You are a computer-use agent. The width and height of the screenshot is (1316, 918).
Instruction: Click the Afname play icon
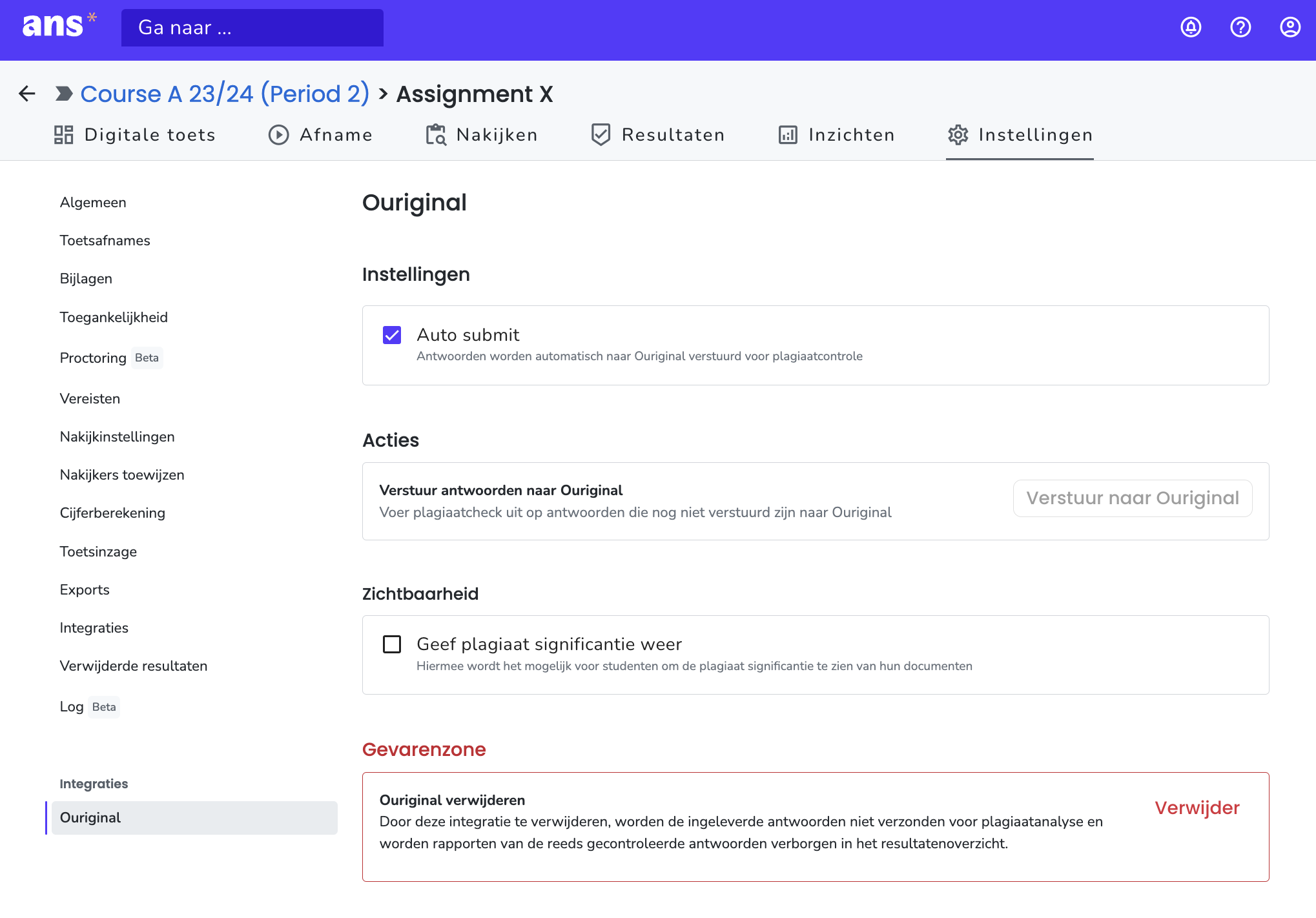click(x=278, y=135)
